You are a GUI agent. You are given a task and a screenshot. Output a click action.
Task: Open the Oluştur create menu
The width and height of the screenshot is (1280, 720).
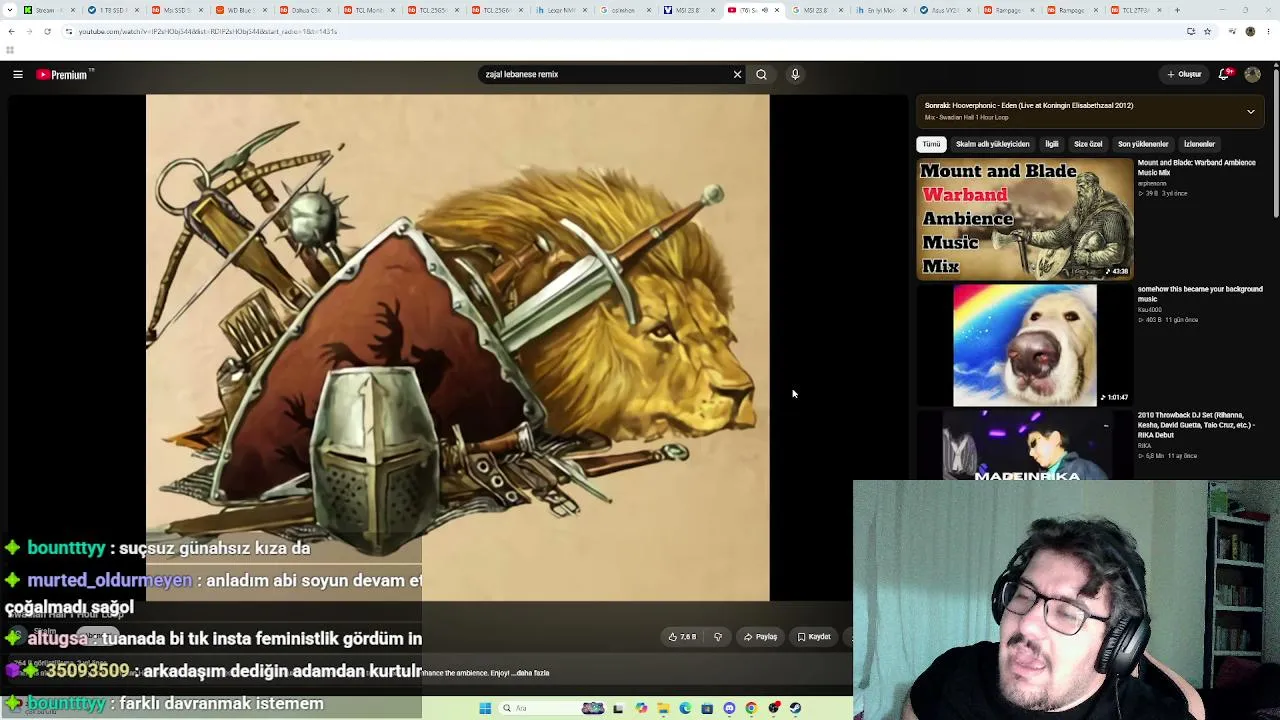pos(1184,74)
